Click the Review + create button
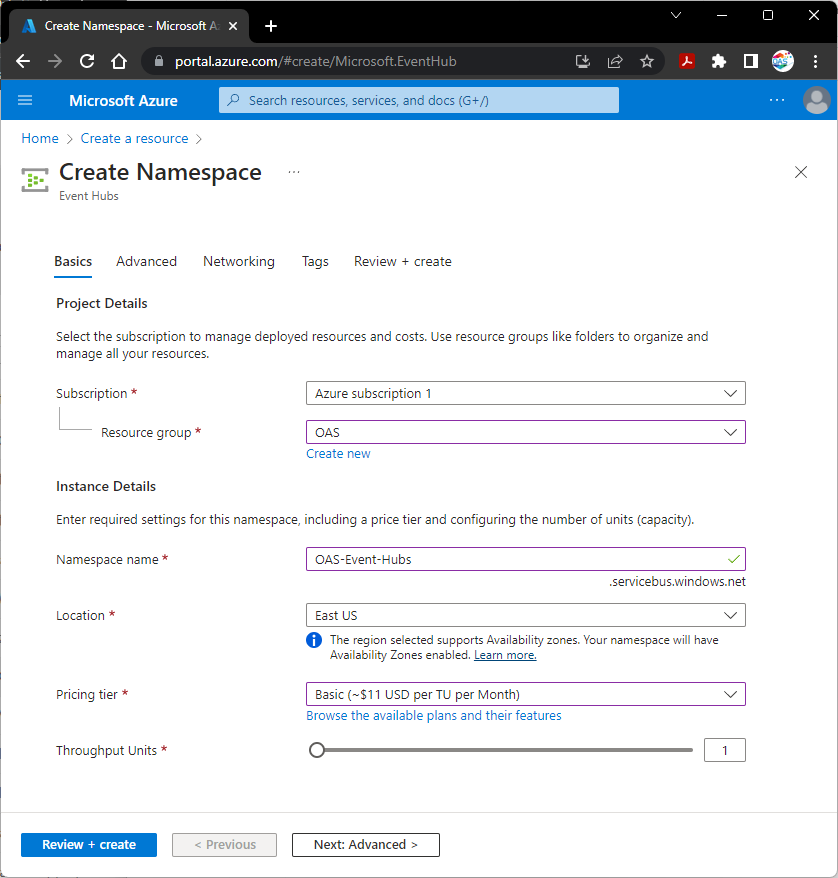The width and height of the screenshot is (838, 878). (x=89, y=844)
